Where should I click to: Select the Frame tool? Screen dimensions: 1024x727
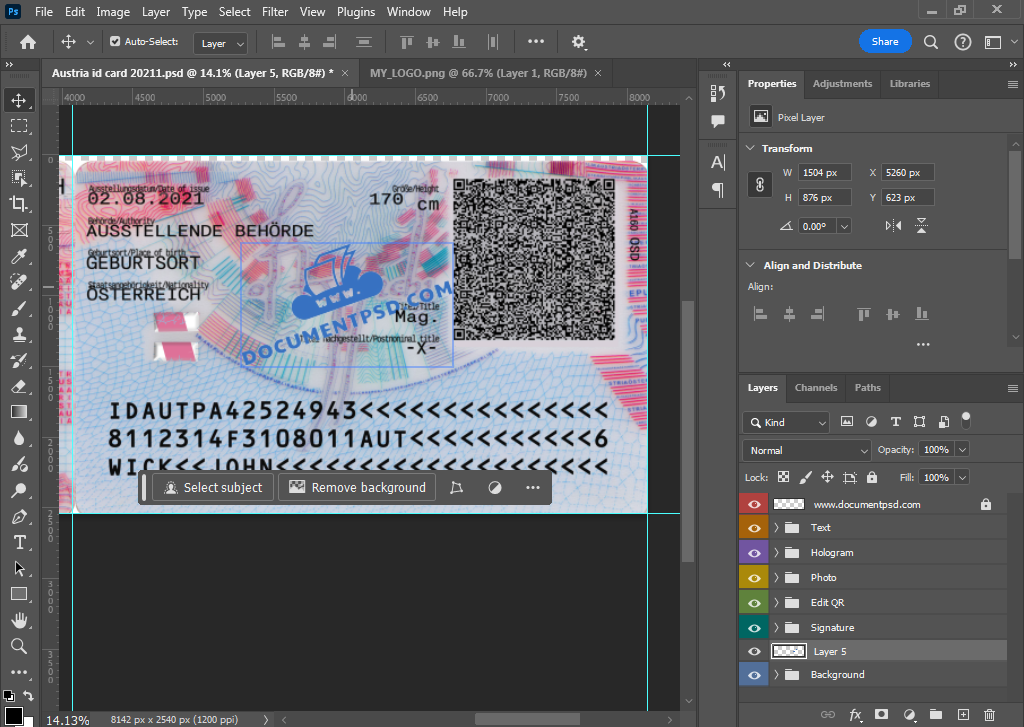point(19,230)
